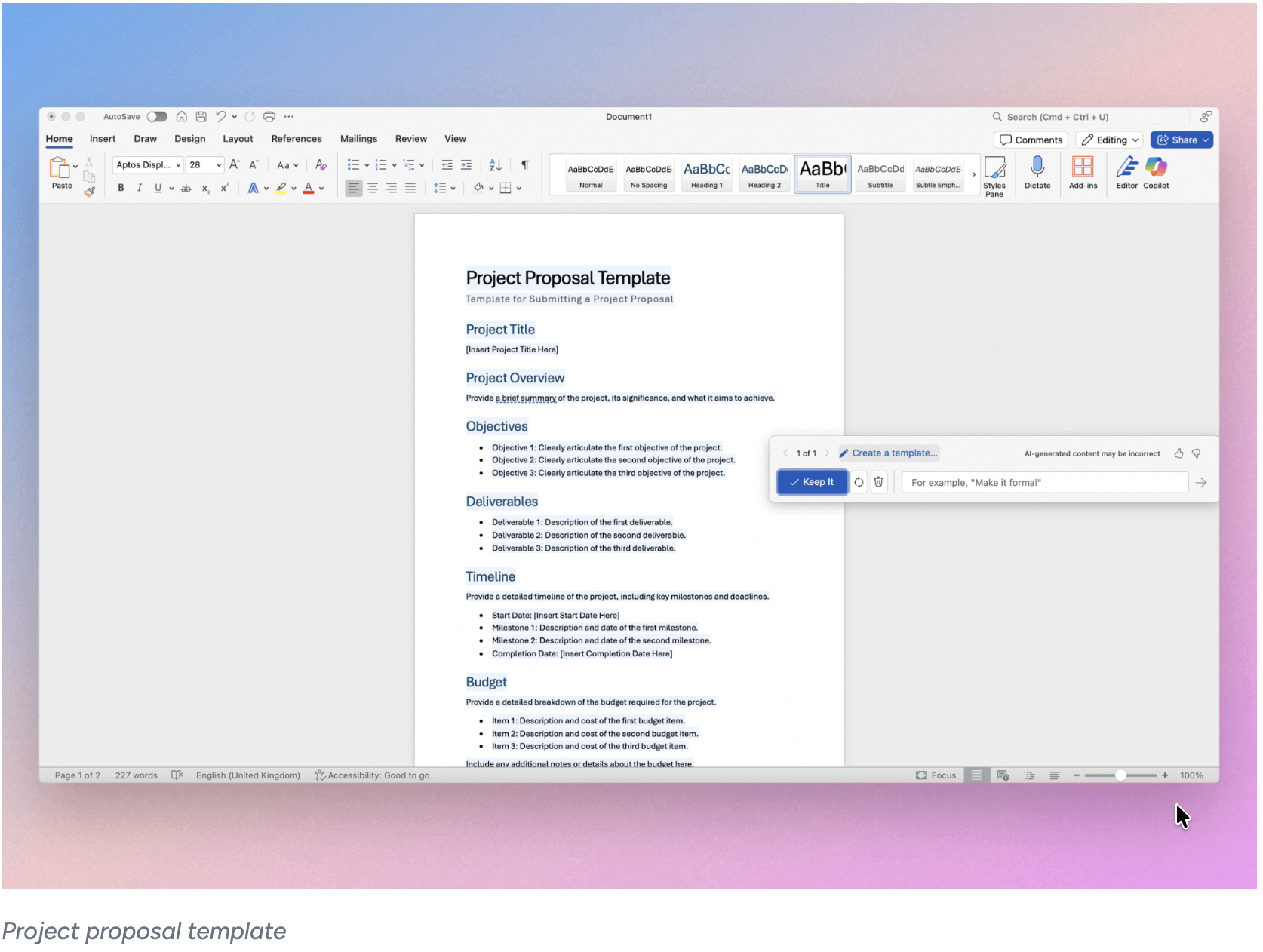Click the Keep It button in Copilot popup
Viewport: 1263px width, 952px height.
coord(812,481)
